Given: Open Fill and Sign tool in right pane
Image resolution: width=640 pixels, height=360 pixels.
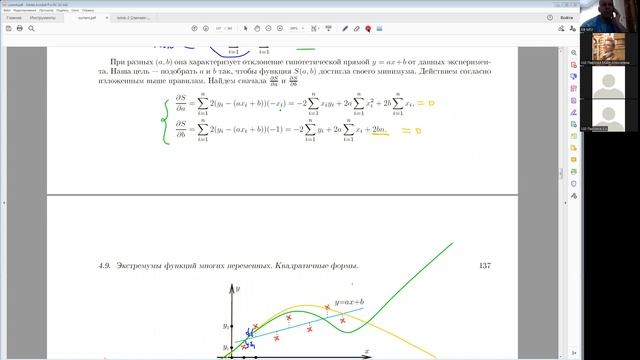Looking at the screenshot, I should (573, 112).
